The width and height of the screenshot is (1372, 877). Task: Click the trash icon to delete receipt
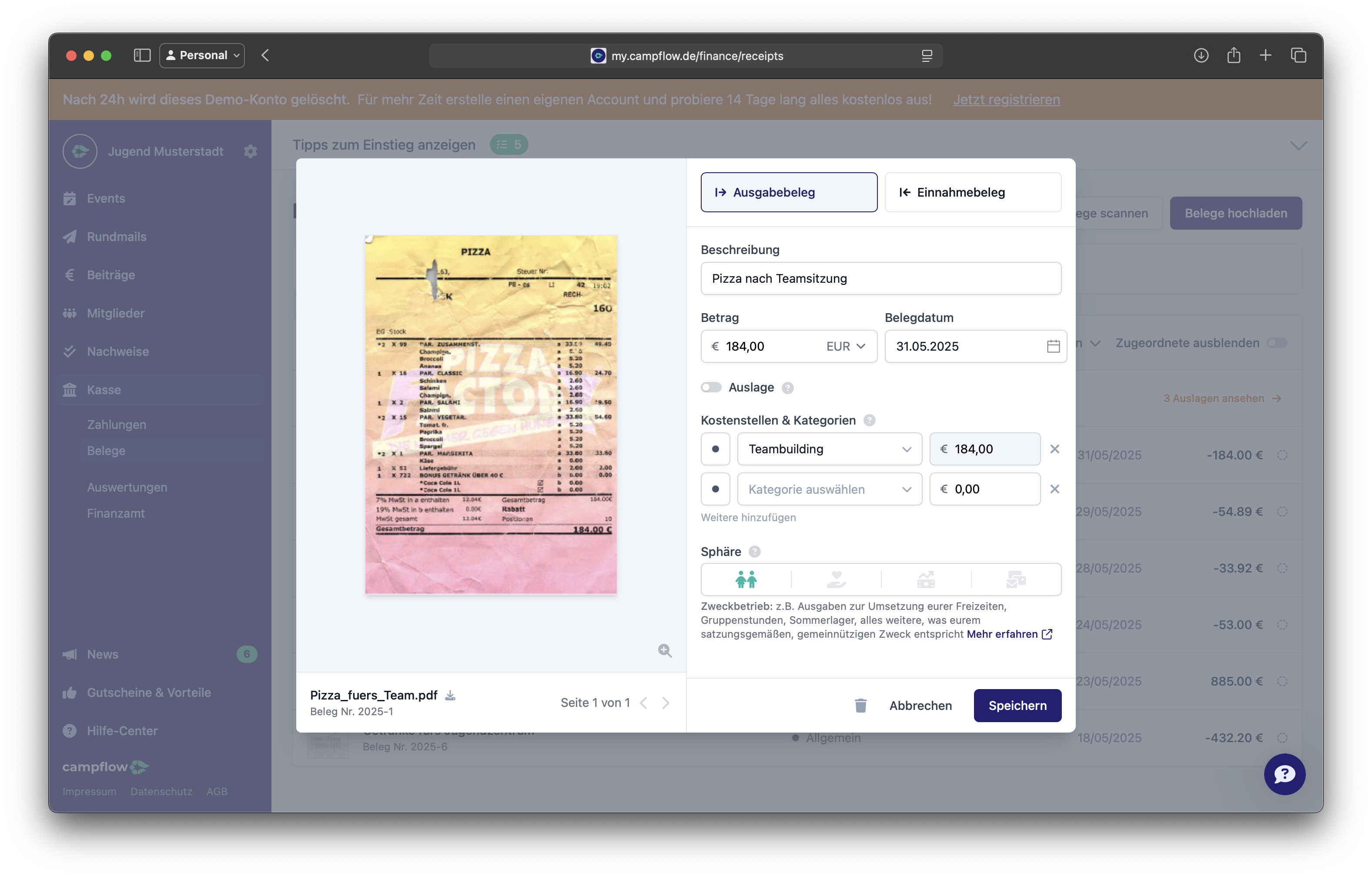point(860,706)
